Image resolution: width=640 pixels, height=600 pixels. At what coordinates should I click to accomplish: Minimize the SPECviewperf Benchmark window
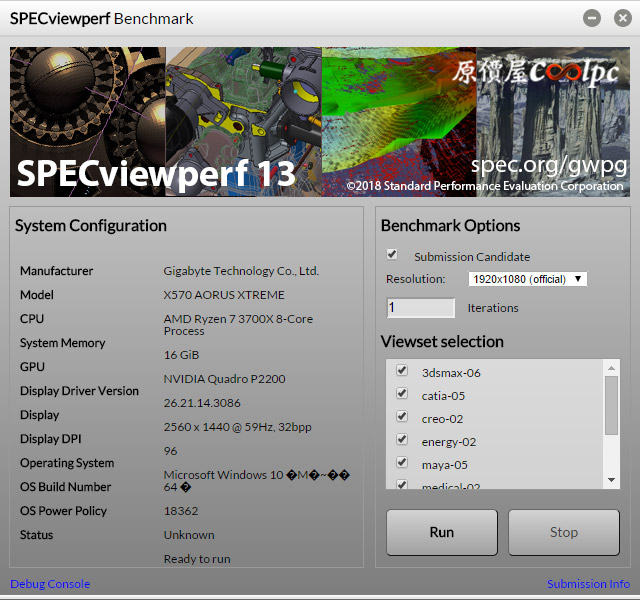[x=592, y=18]
